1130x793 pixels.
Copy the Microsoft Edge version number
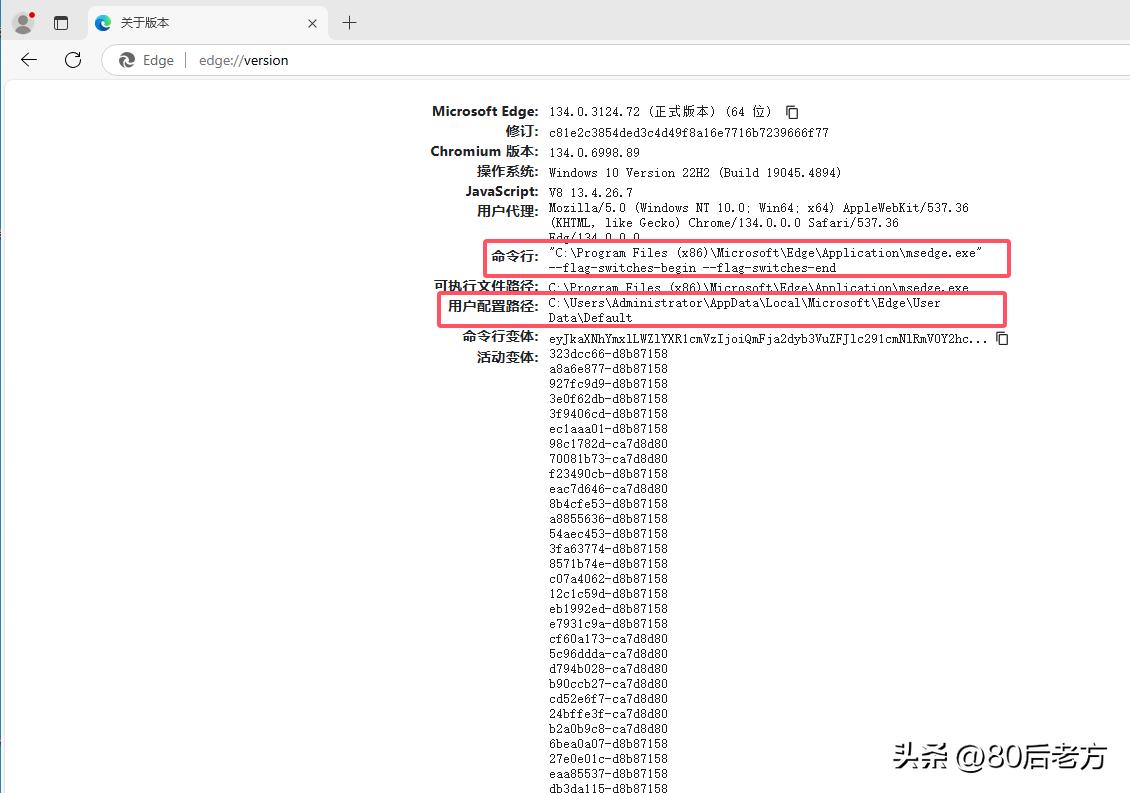tap(791, 111)
